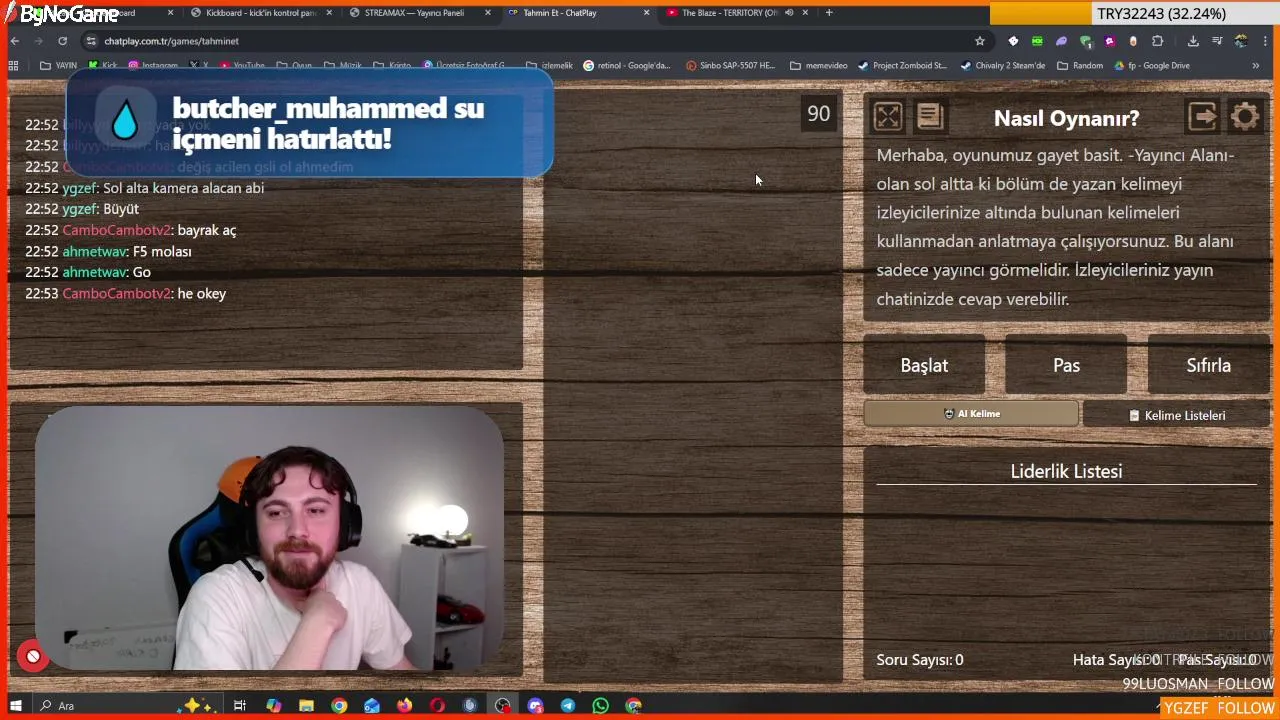Select the AI Kelime option

(x=971, y=414)
